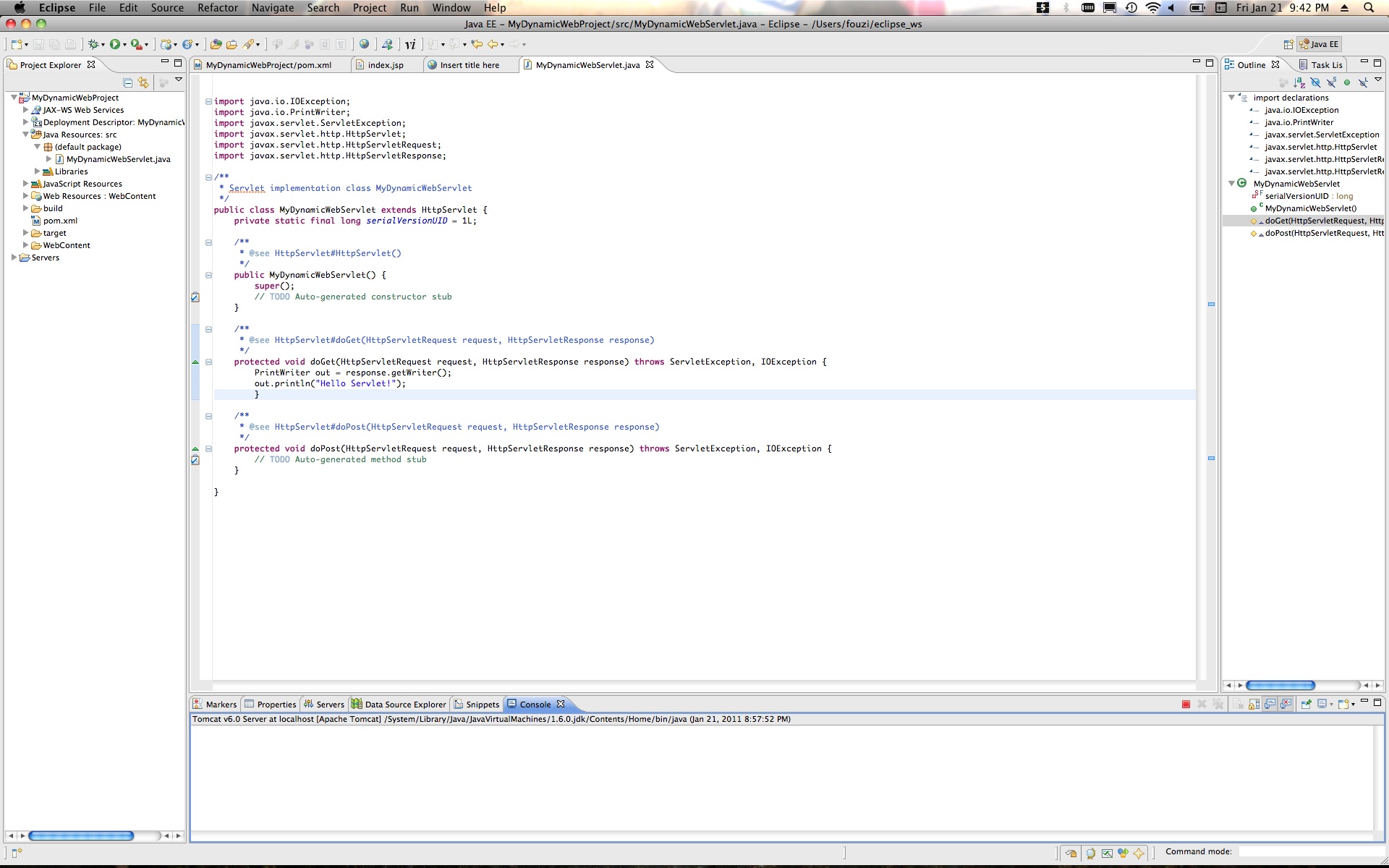The width and height of the screenshot is (1389, 868).
Task: Click the Last Edit Location arrow icon
Action: click(477, 44)
